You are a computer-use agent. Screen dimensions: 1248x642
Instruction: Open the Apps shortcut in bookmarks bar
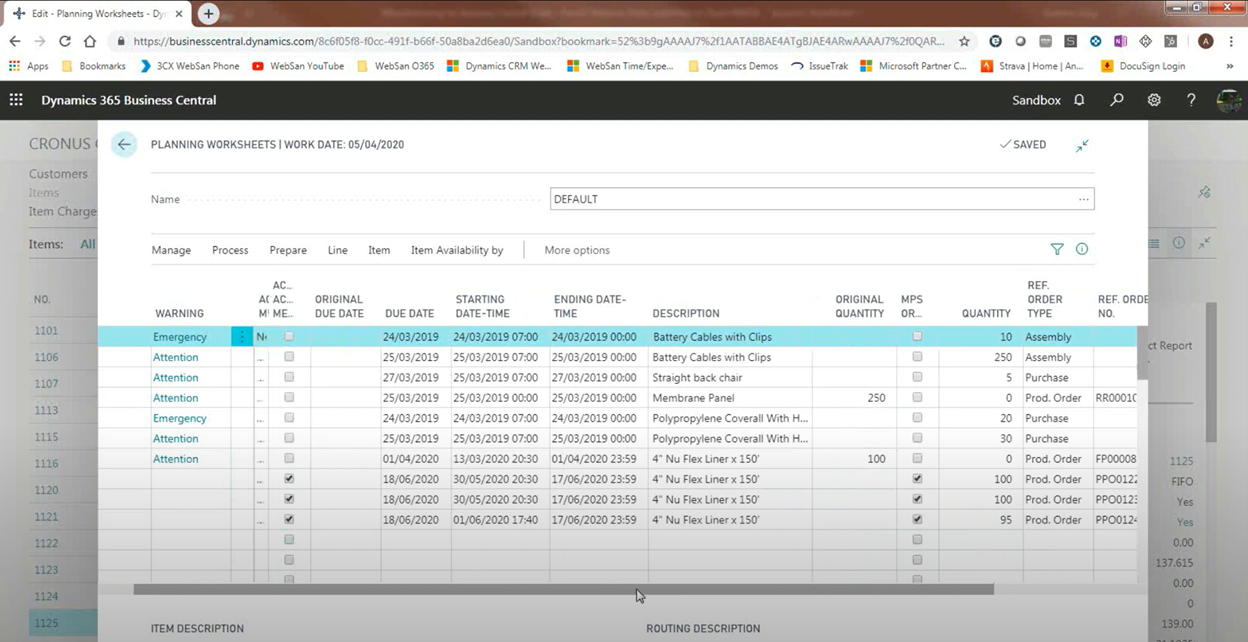point(29,66)
